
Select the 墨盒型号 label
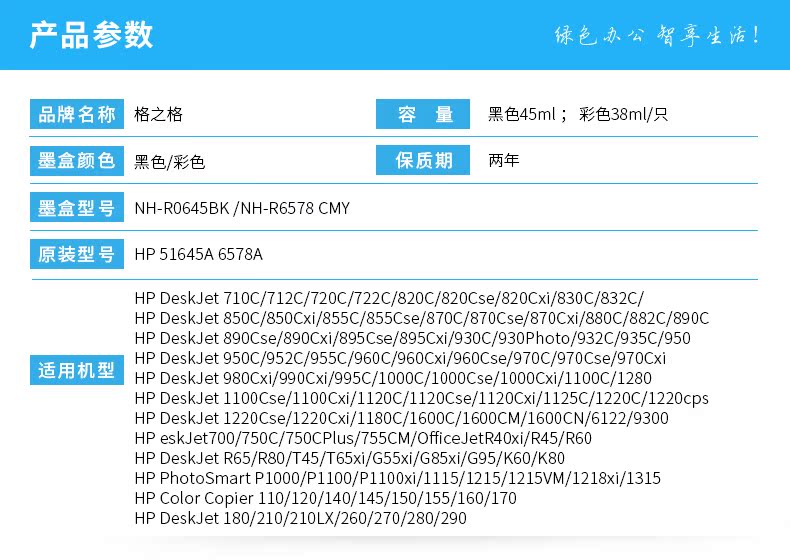click(77, 207)
